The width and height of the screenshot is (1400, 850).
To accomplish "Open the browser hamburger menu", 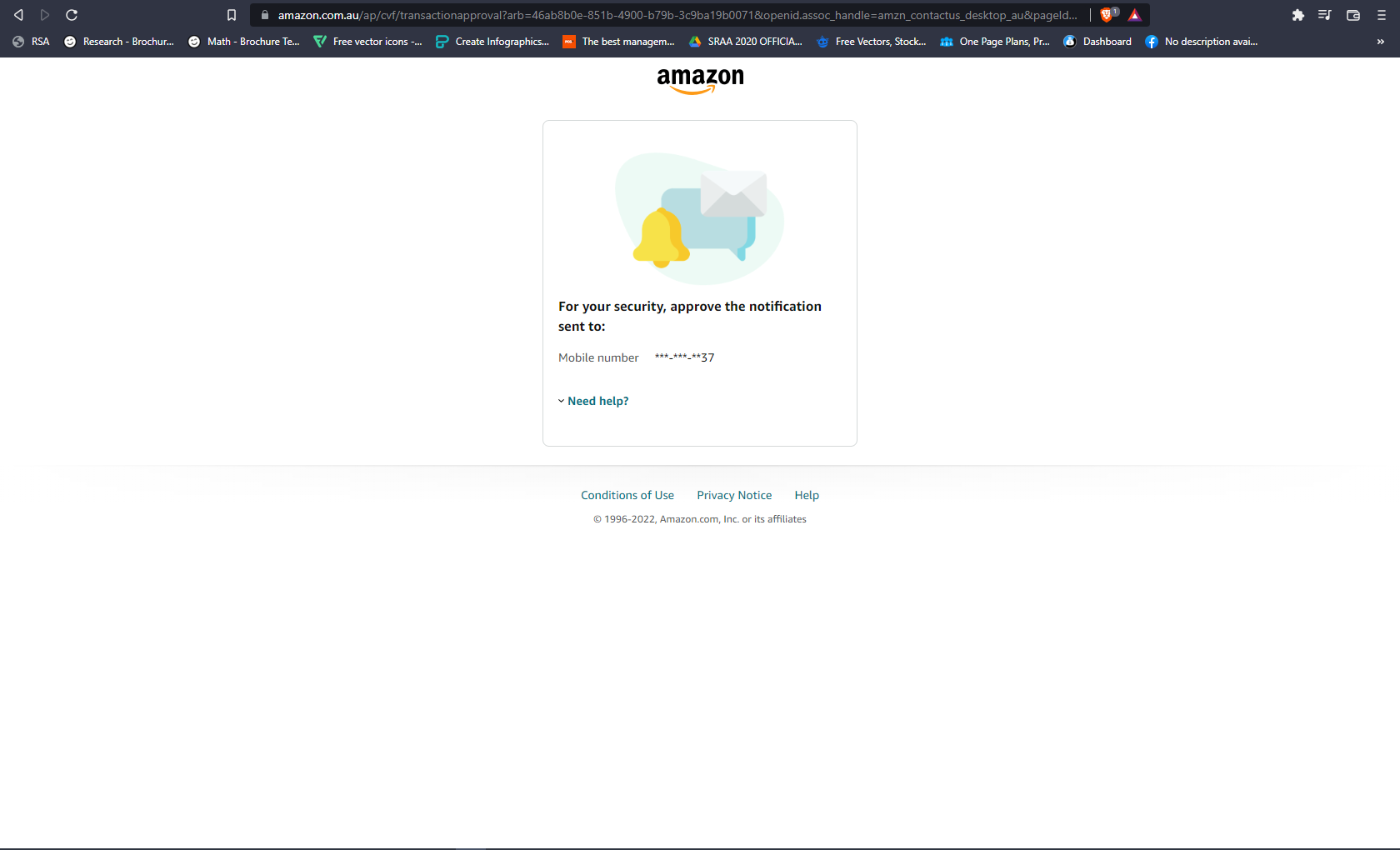I will (x=1381, y=15).
